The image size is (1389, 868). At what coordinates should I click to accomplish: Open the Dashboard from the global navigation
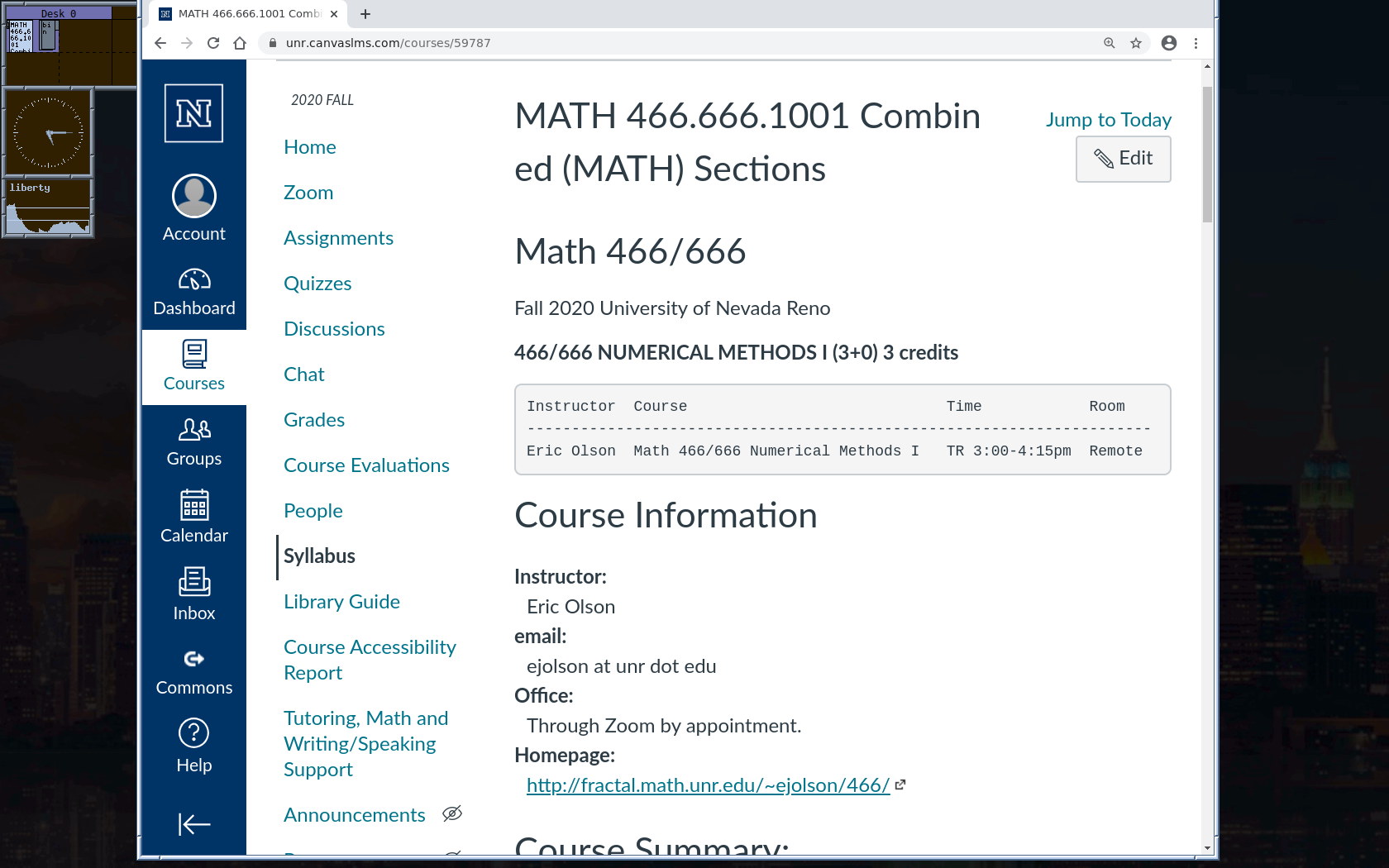pos(193,293)
